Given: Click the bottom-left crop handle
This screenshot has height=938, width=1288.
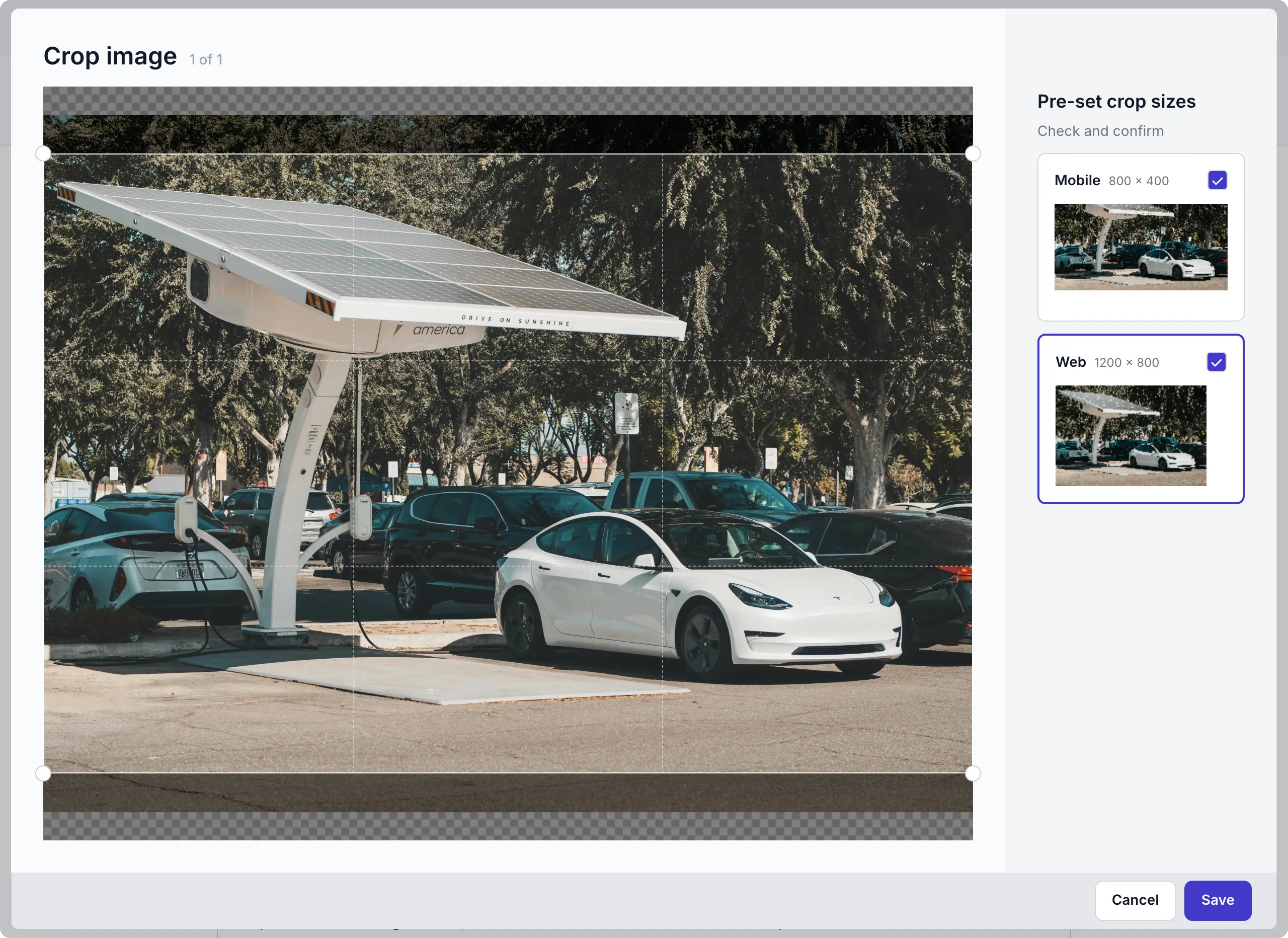Looking at the screenshot, I should click(x=43, y=773).
